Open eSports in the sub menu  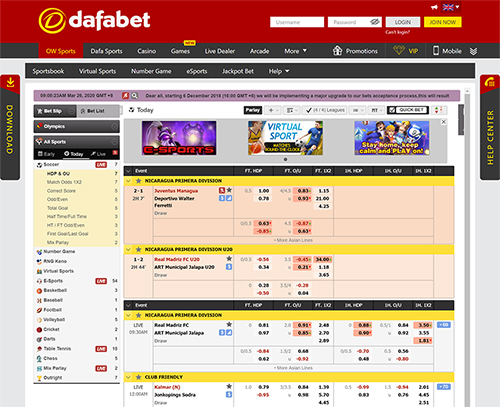click(x=197, y=71)
